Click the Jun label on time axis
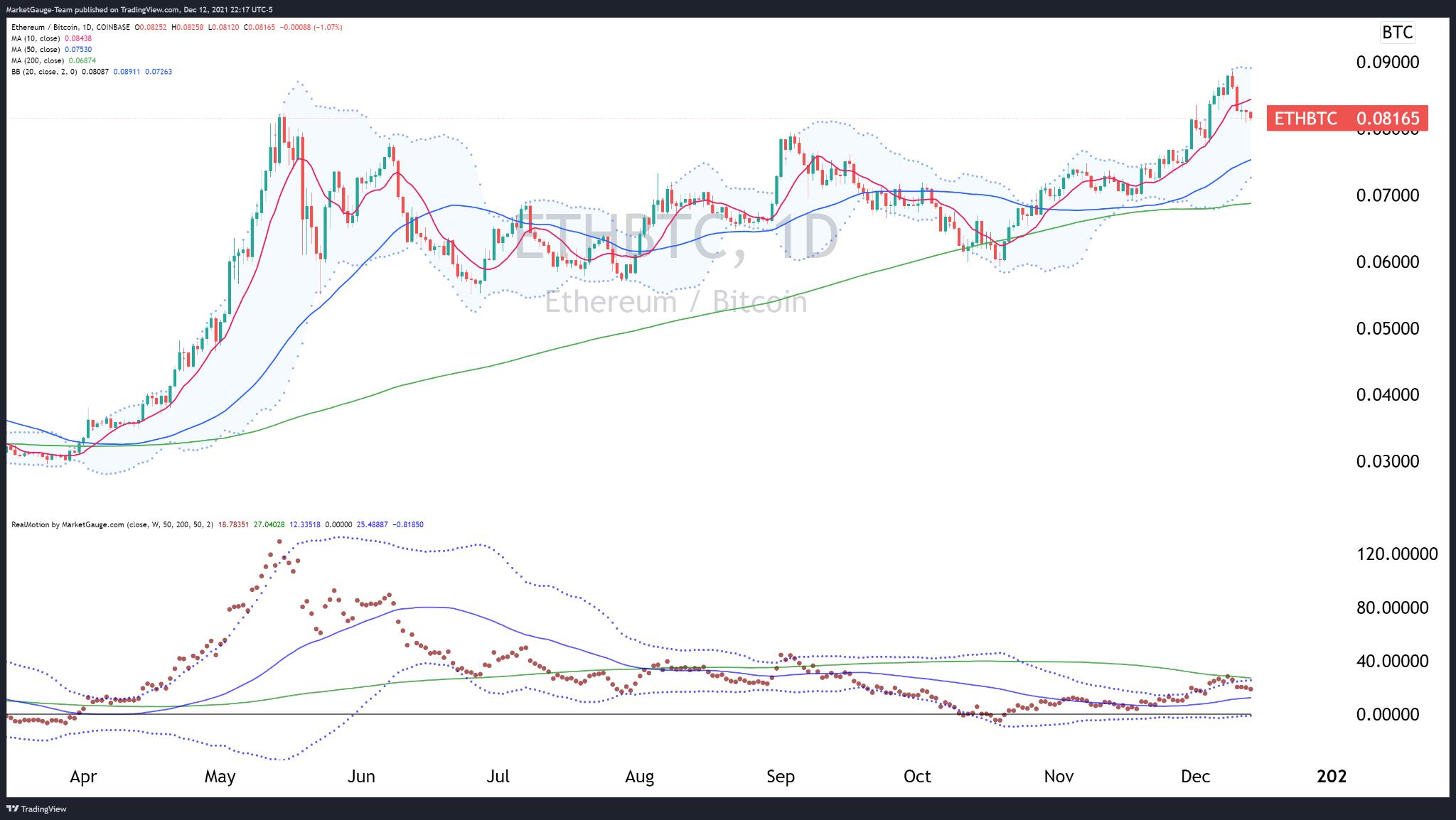This screenshot has width=1456, height=820. tap(361, 777)
